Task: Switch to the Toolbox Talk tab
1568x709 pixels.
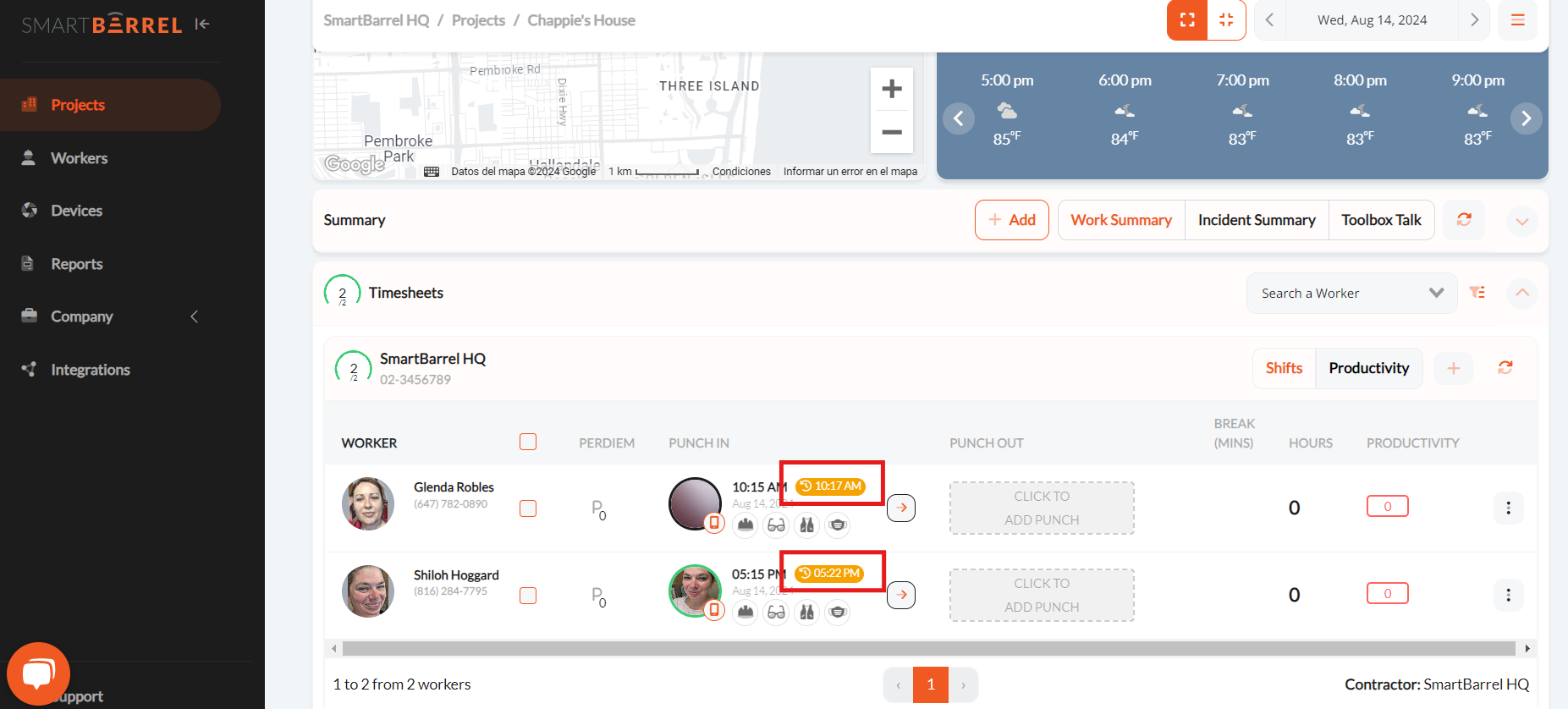Action: (x=1382, y=220)
